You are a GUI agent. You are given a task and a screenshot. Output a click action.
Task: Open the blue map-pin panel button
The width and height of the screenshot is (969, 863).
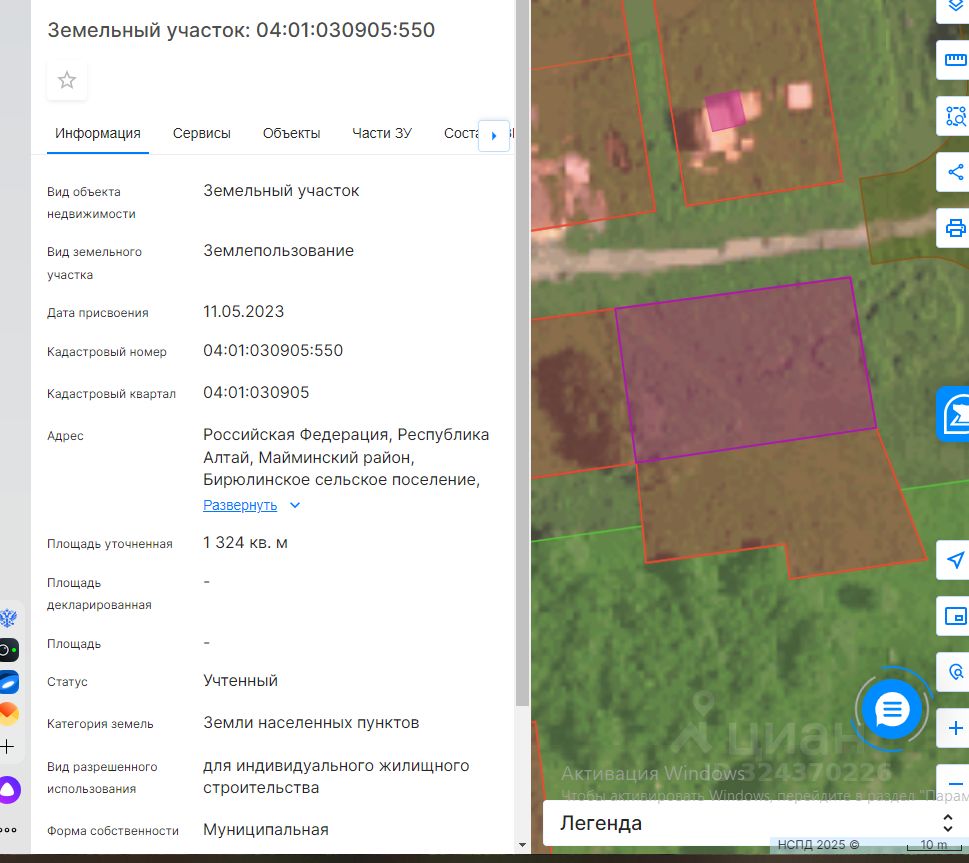(x=954, y=414)
